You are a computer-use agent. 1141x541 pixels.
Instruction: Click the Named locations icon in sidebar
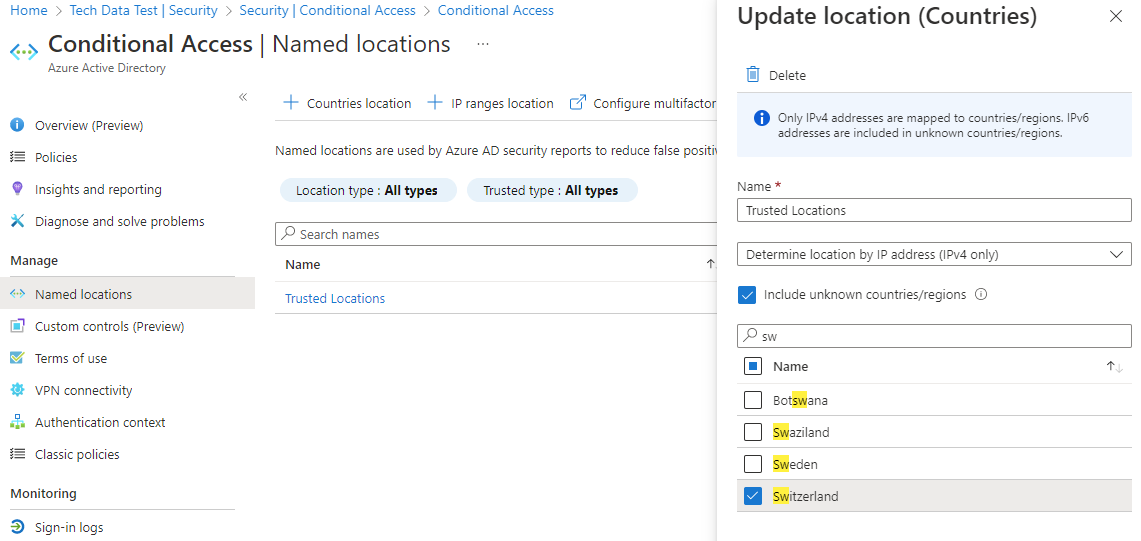[x=17, y=294]
